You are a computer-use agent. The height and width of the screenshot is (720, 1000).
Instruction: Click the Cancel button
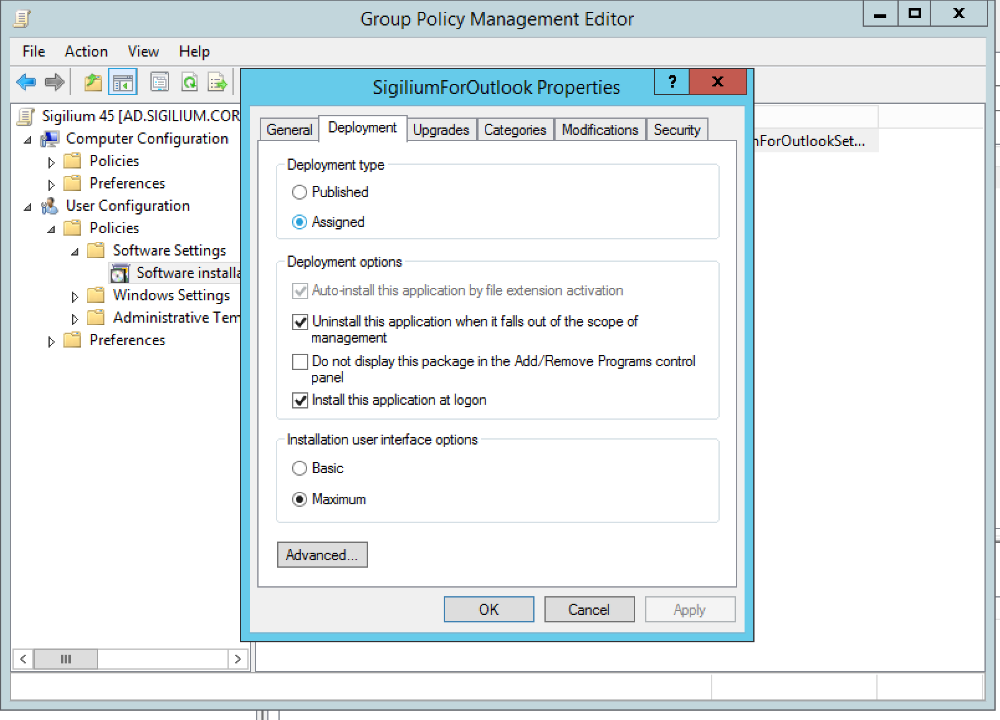(x=589, y=610)
